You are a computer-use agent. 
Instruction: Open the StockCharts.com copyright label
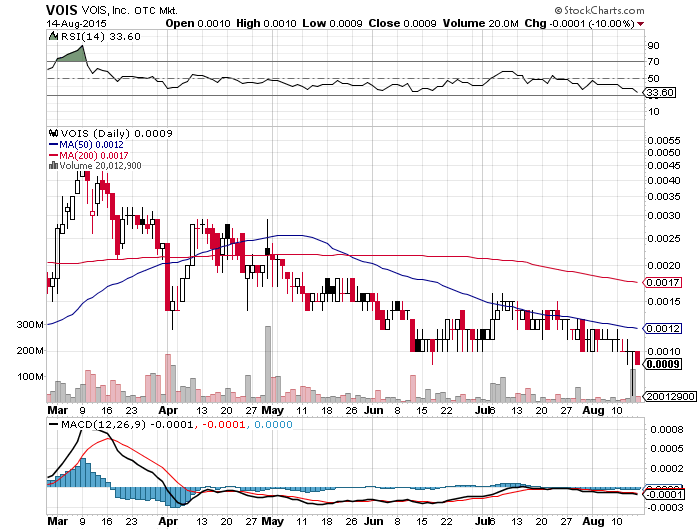click(x=600, y=10)
